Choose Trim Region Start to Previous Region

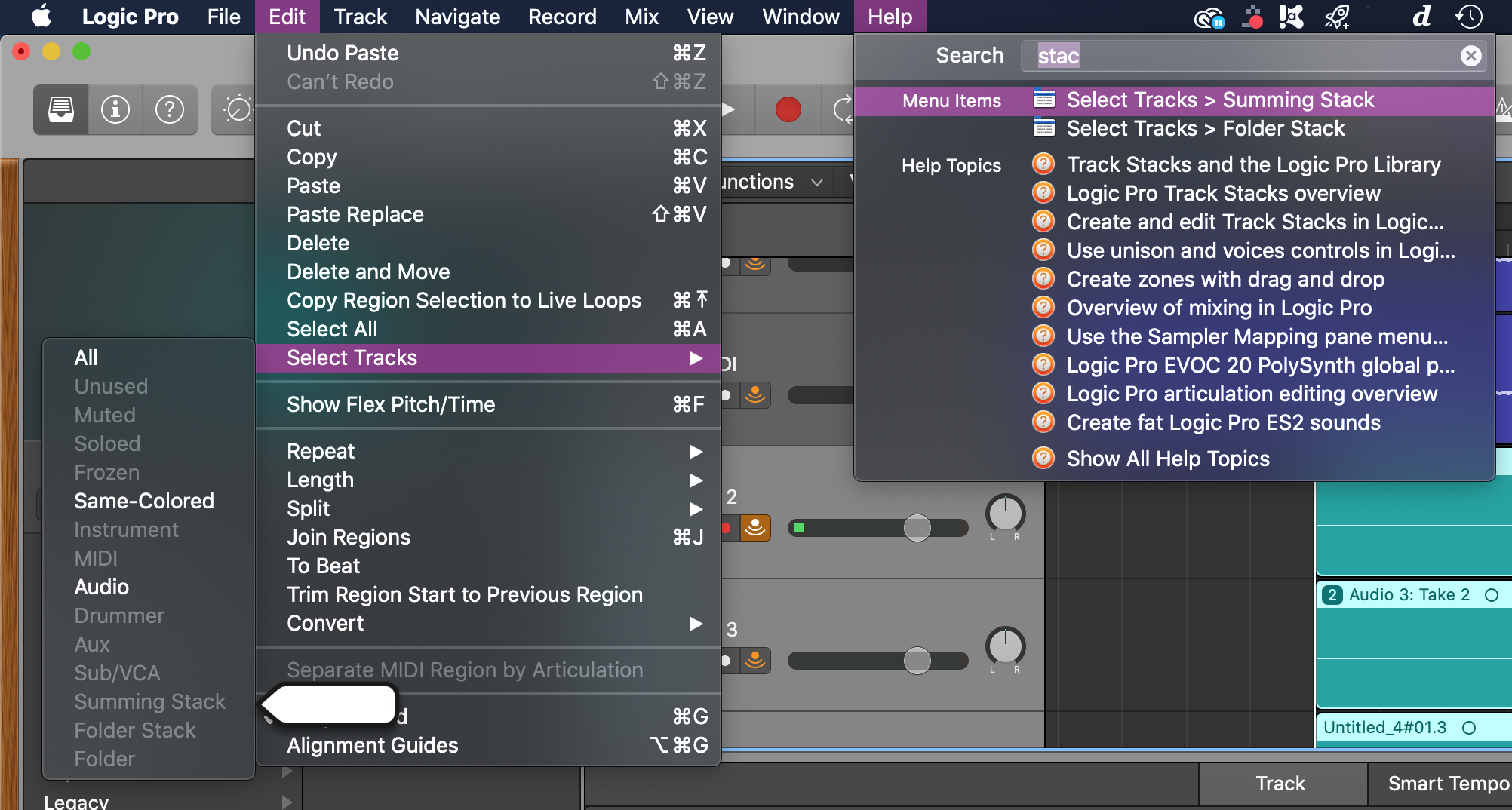(488, 594)
